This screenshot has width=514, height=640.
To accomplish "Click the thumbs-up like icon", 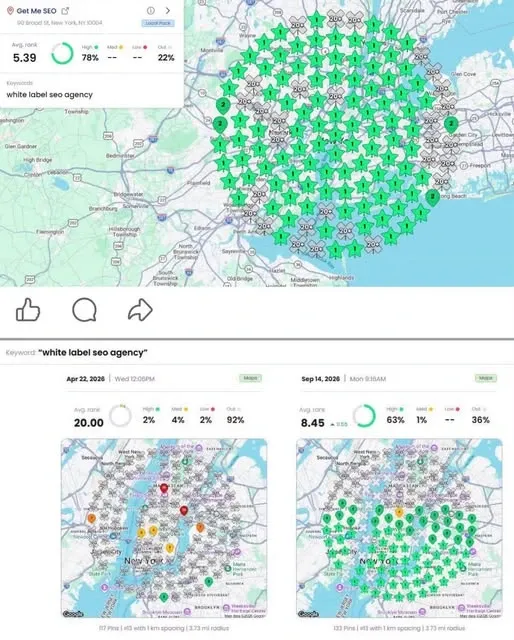I will (28, 310).
